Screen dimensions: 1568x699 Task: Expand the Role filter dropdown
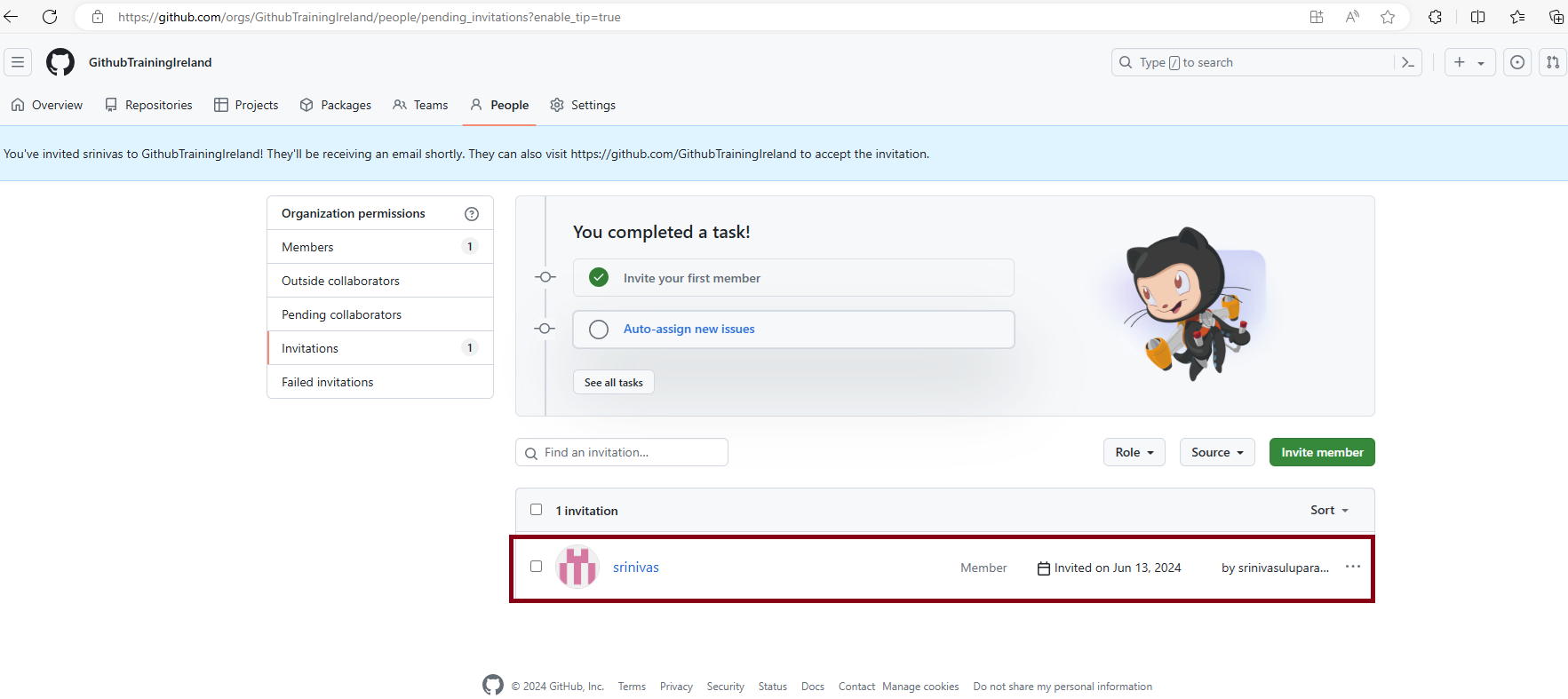point(1134,452)
